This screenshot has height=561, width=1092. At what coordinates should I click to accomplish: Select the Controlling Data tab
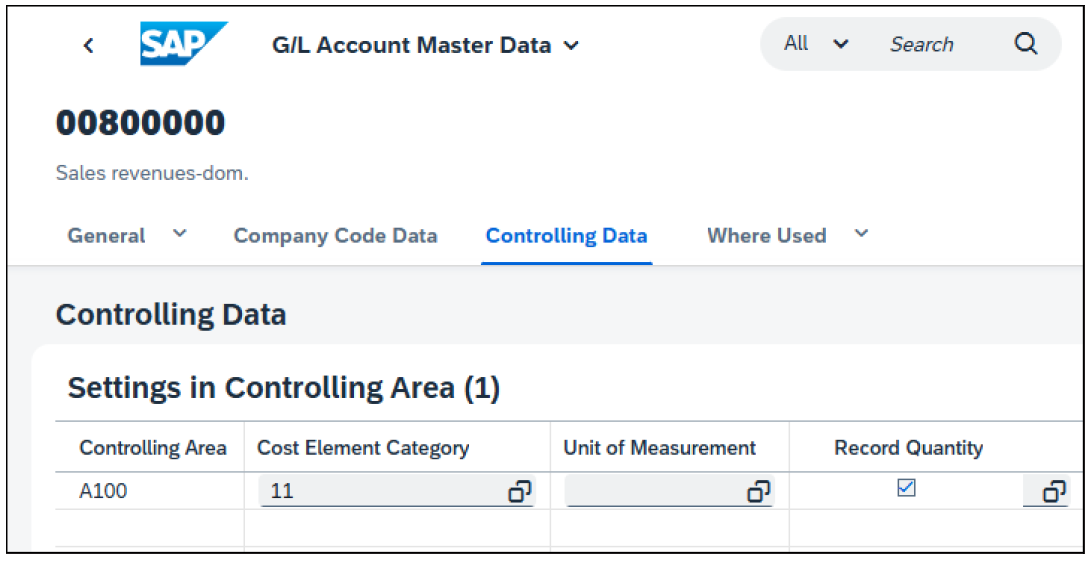click(x=566, y=236)
